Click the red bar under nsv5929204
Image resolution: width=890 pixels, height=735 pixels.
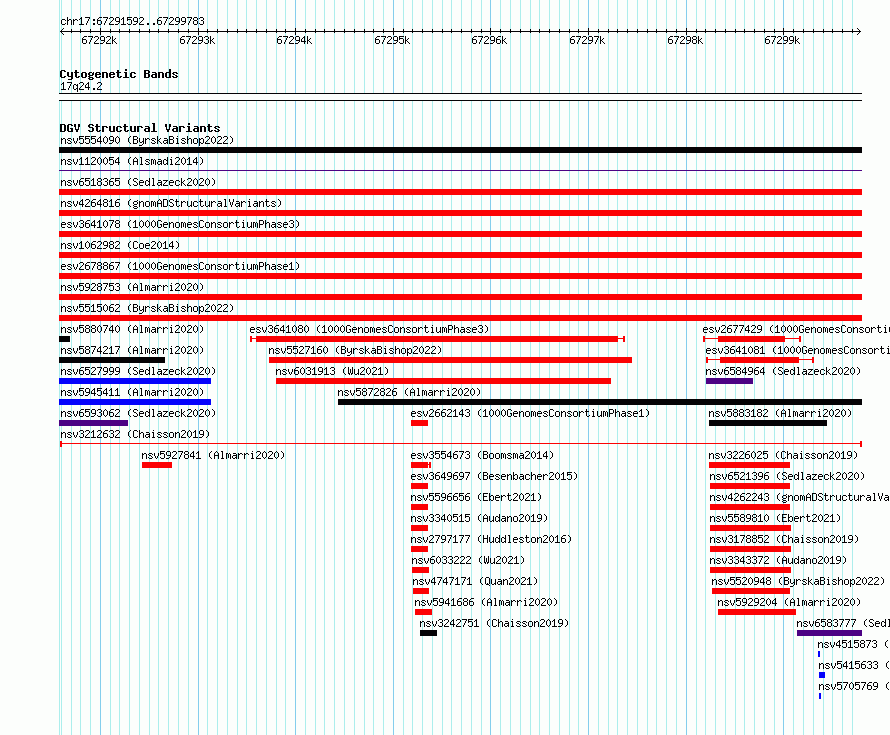(757, 612)
